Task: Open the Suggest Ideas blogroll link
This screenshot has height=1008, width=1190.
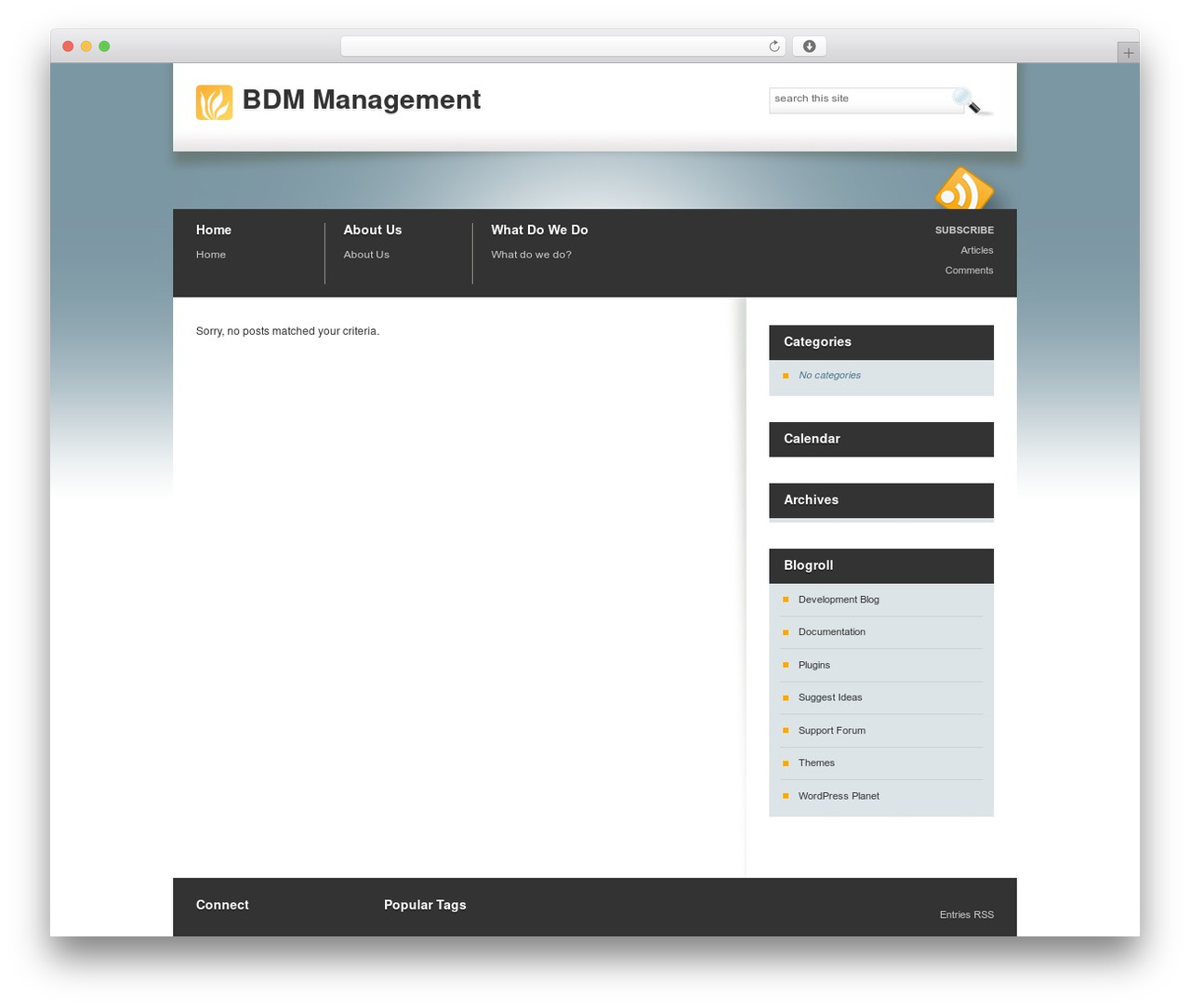Action: pos(830,697)
